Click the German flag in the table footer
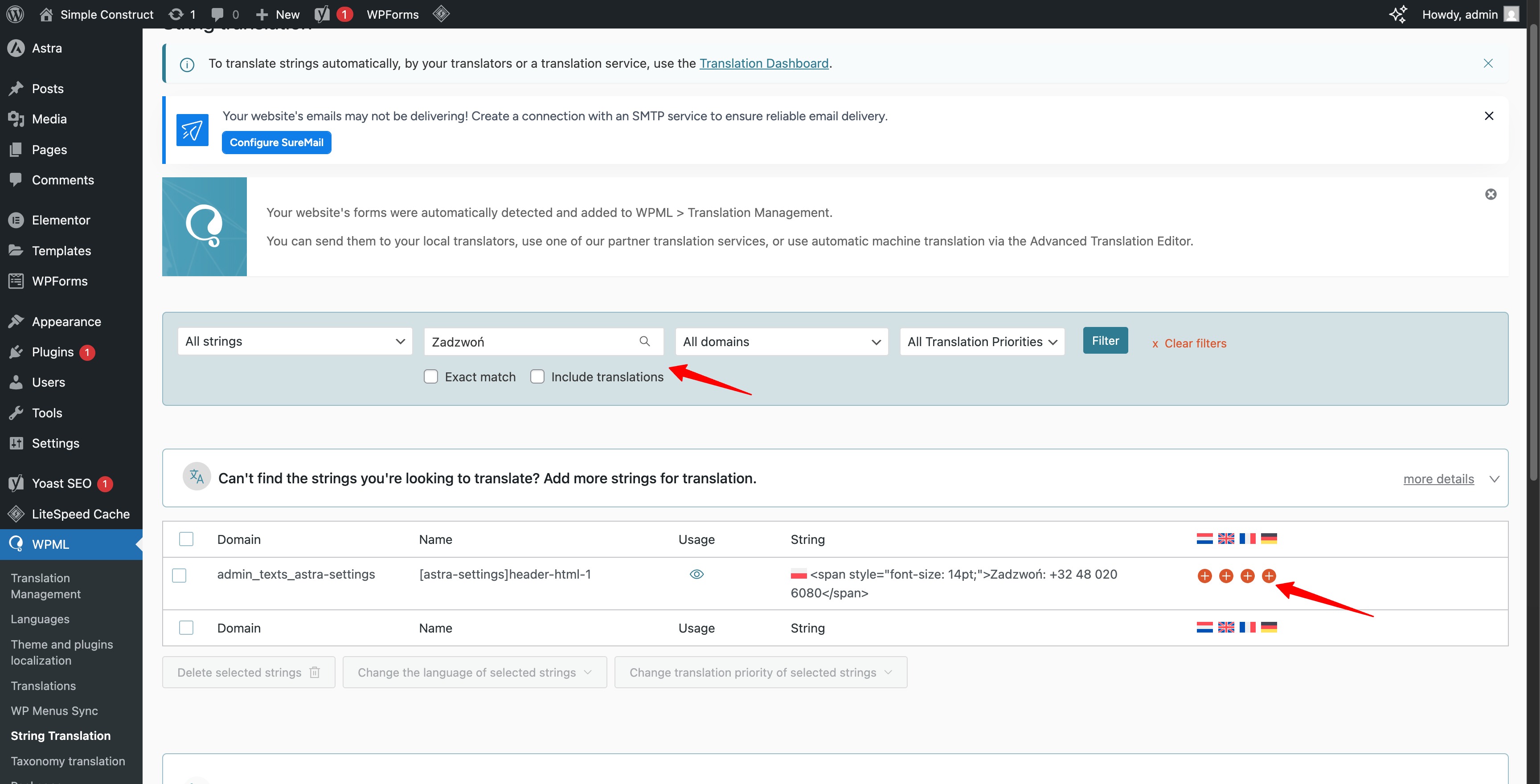Image resolution: width=1540 pixels, height=784 pixels. [1269, 627]
